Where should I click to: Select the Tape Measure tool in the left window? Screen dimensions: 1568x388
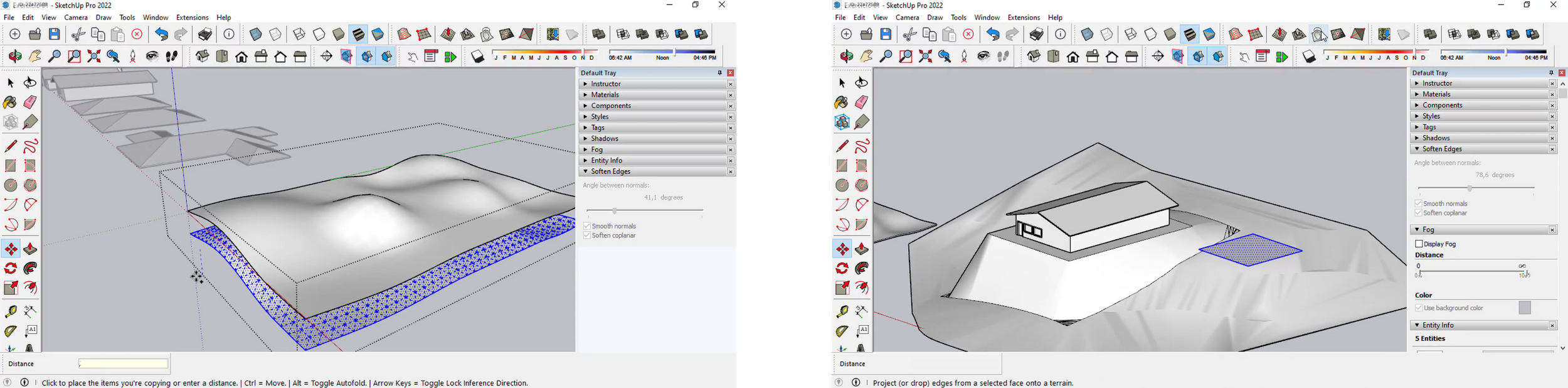click(11, 311)
